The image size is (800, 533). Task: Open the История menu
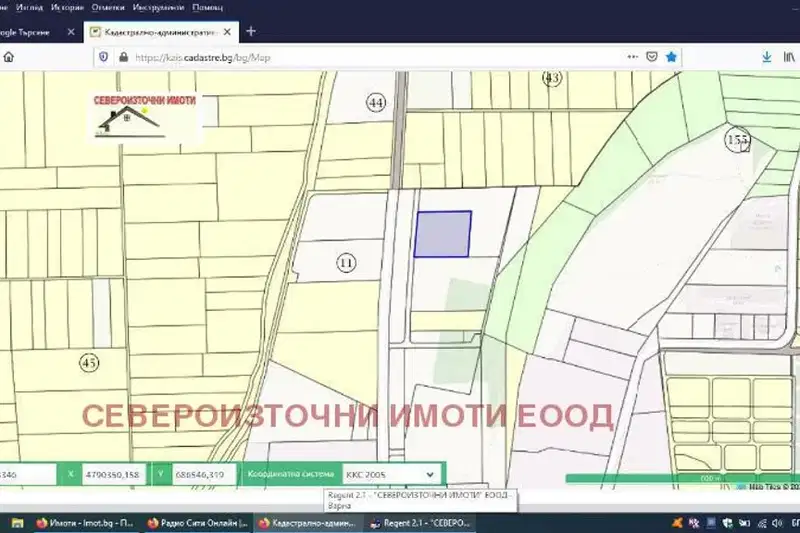point(67,7)
